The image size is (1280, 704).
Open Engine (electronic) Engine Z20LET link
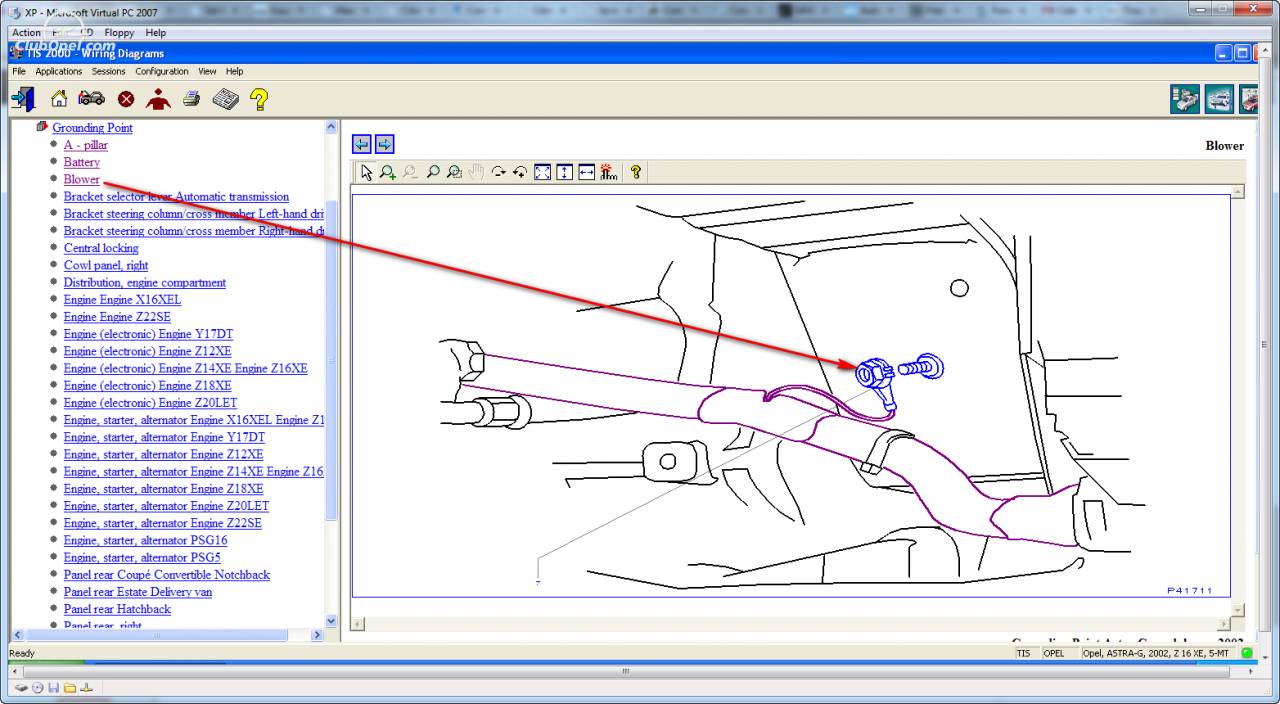tap(151, 403)
